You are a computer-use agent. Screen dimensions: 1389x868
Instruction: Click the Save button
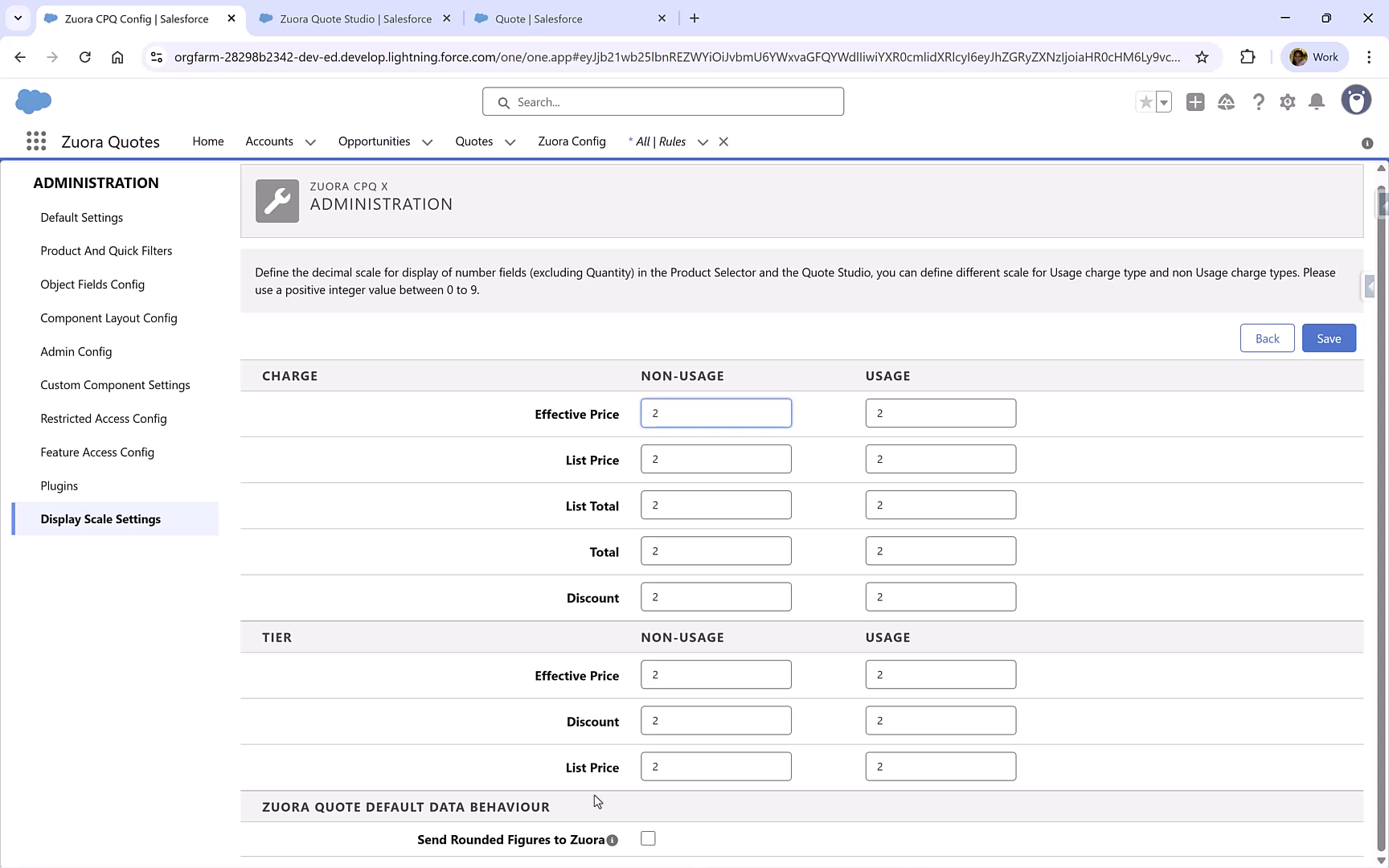coord(1328,338)
